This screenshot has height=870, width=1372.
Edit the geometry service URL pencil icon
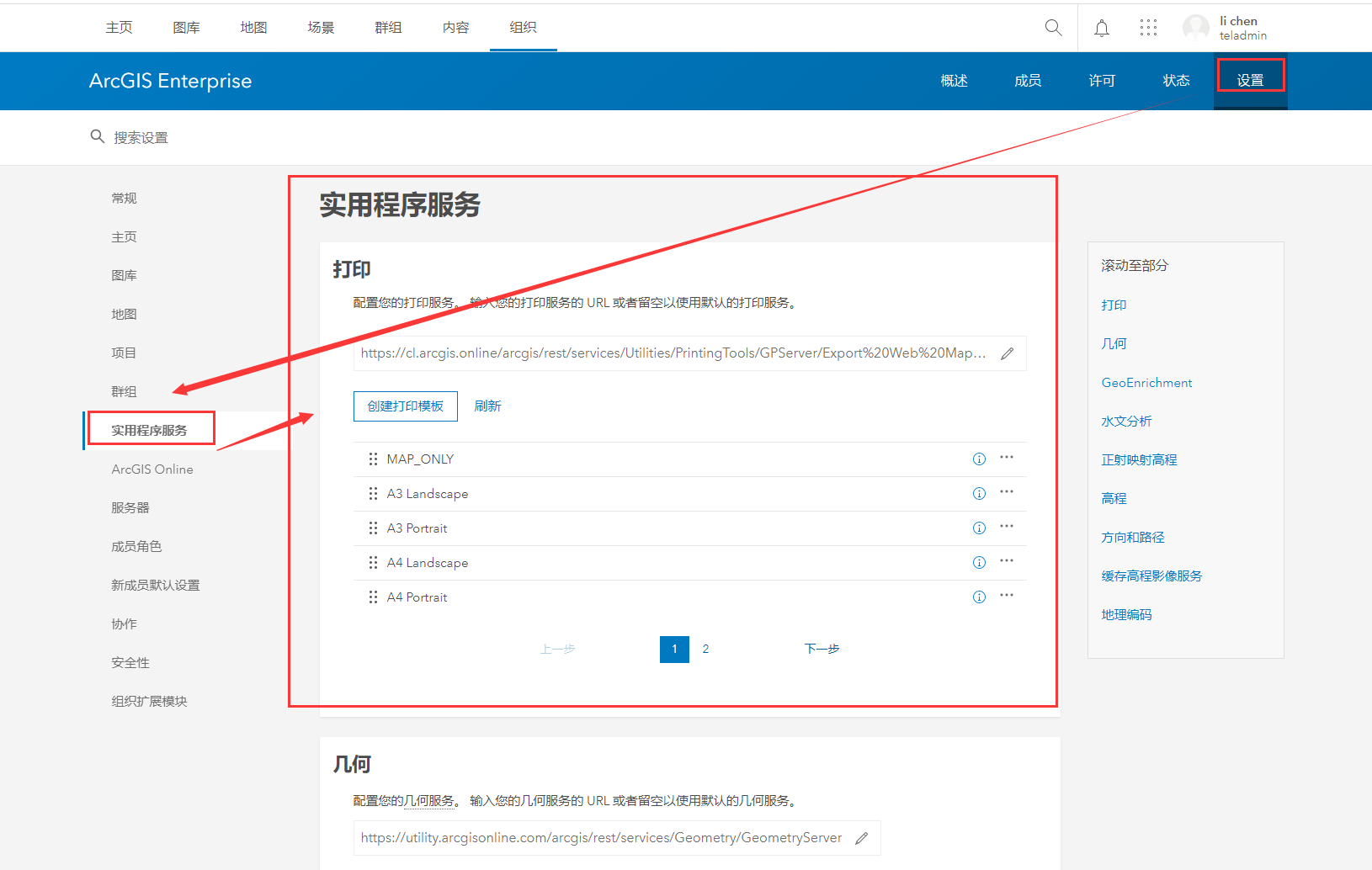[862, 838]
